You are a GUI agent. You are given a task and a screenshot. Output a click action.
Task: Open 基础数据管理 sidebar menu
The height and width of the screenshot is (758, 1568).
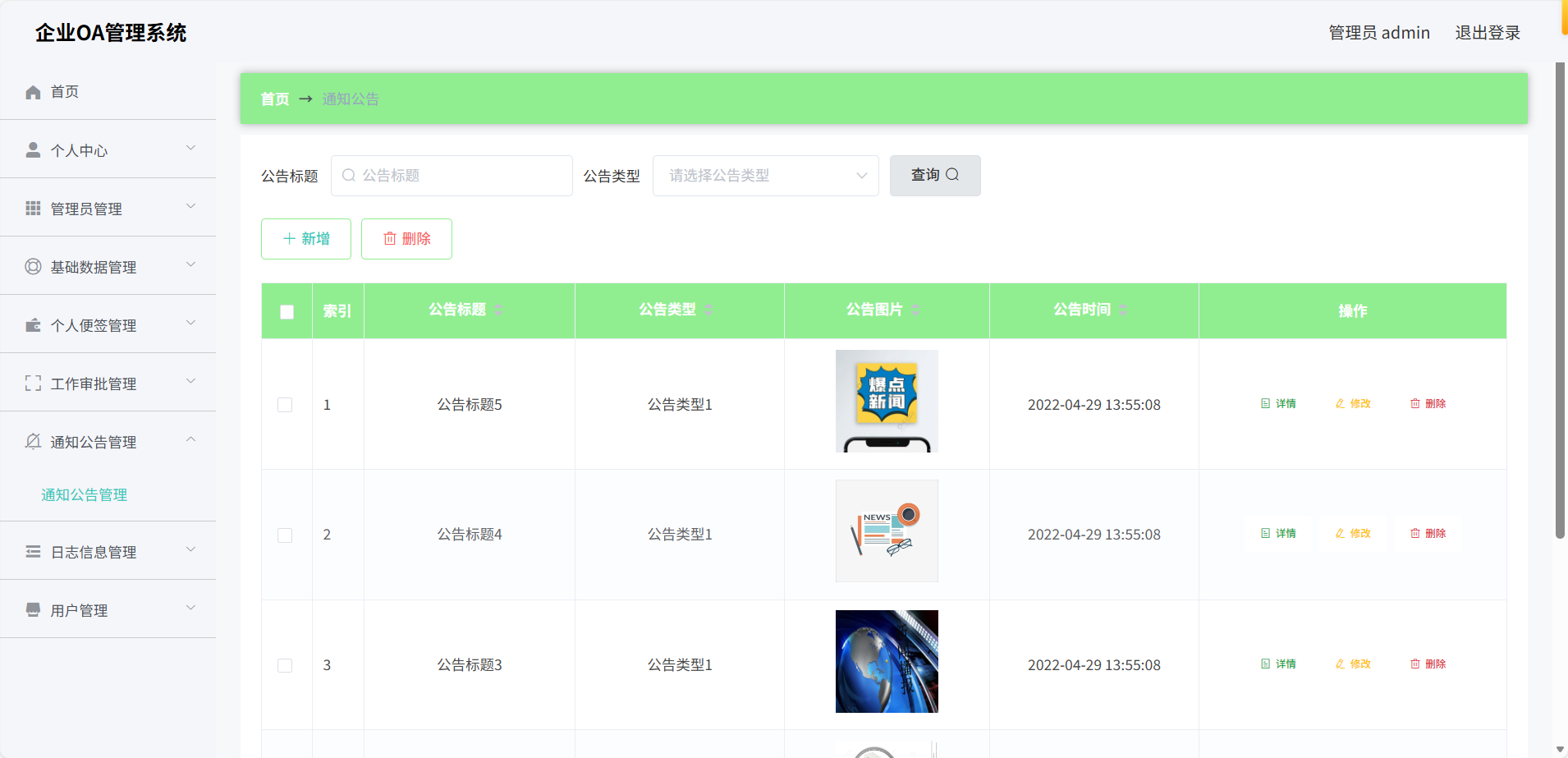(x=108, y=266)
